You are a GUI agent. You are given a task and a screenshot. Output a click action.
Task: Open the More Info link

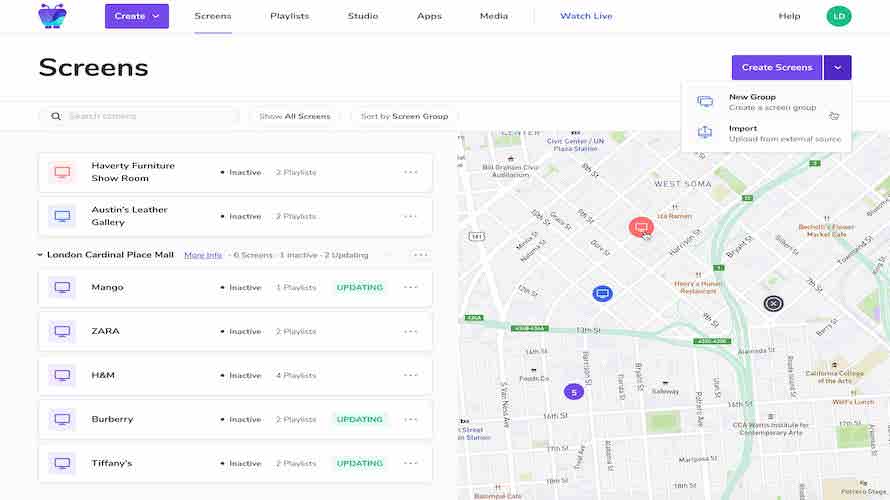tap(203, 255)
